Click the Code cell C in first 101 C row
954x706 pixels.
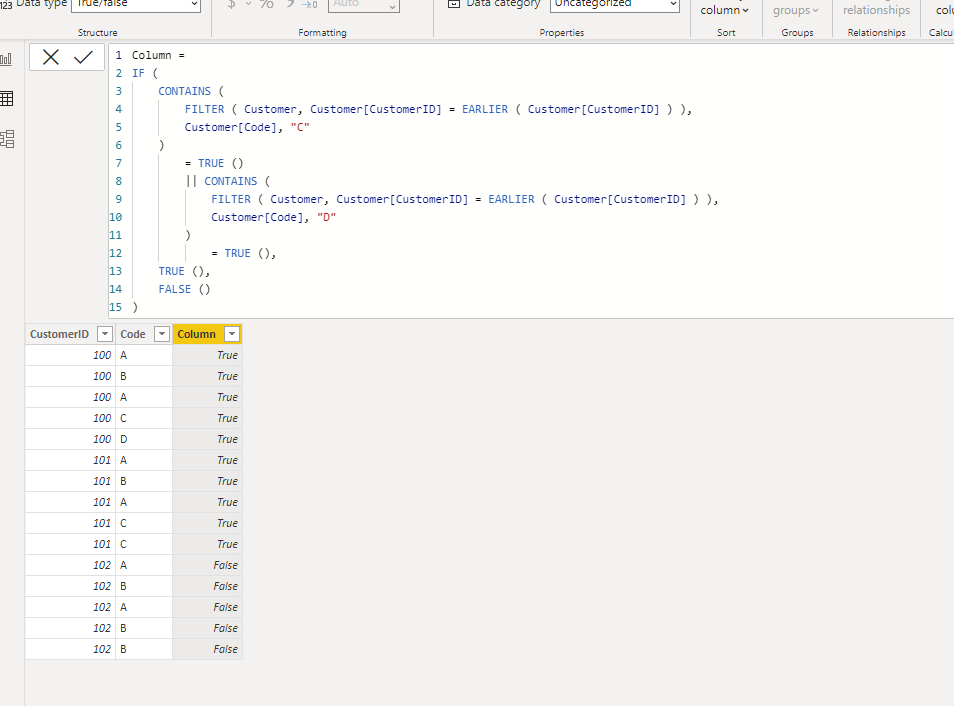tap(144, 523)
